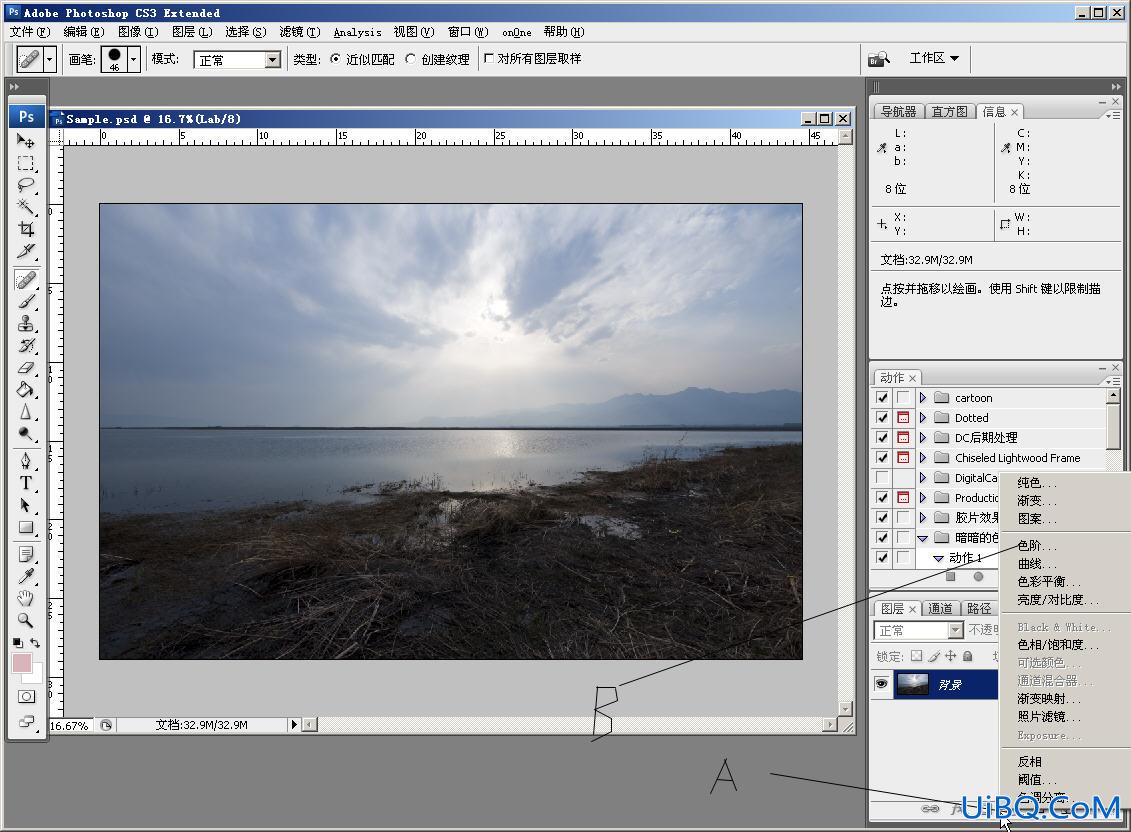The image size is (1131, 832).
Task: Select the Eyedropper tool
Action: pyautogui.click(x=25, y=576)
